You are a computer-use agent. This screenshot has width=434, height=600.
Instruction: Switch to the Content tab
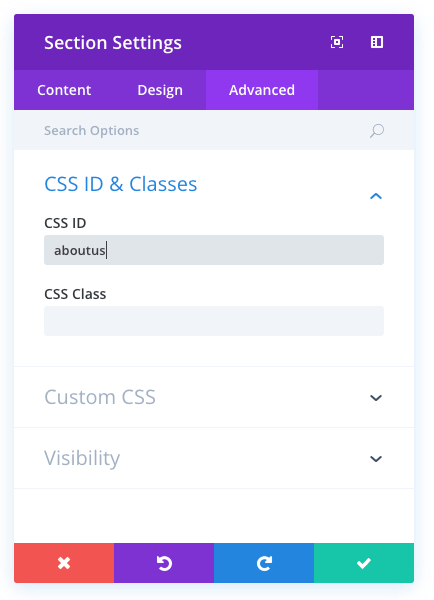click(x=64, y=90)
